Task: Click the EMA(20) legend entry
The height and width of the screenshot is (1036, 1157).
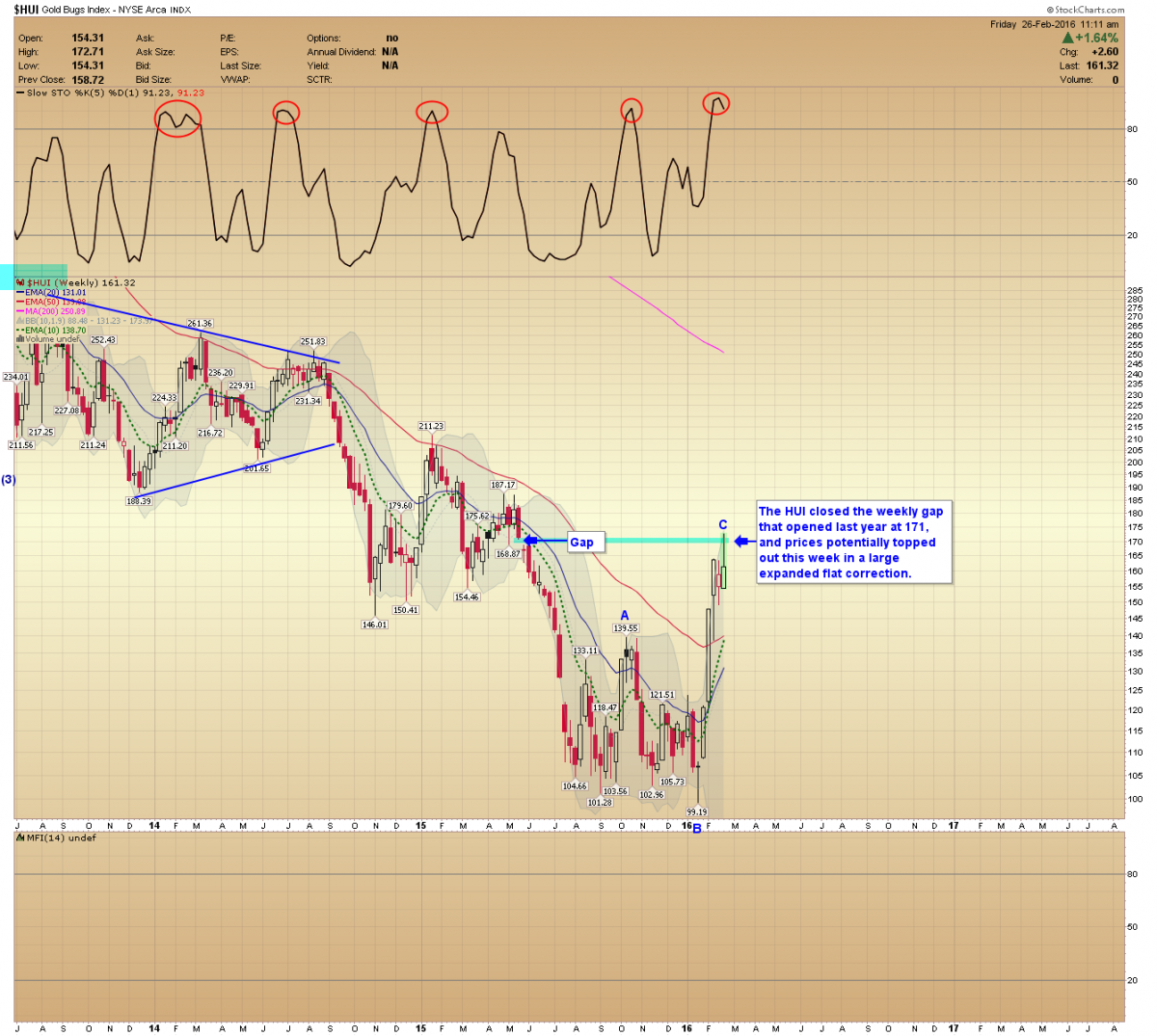Action: pyautogui.click(x=54, y=292)
